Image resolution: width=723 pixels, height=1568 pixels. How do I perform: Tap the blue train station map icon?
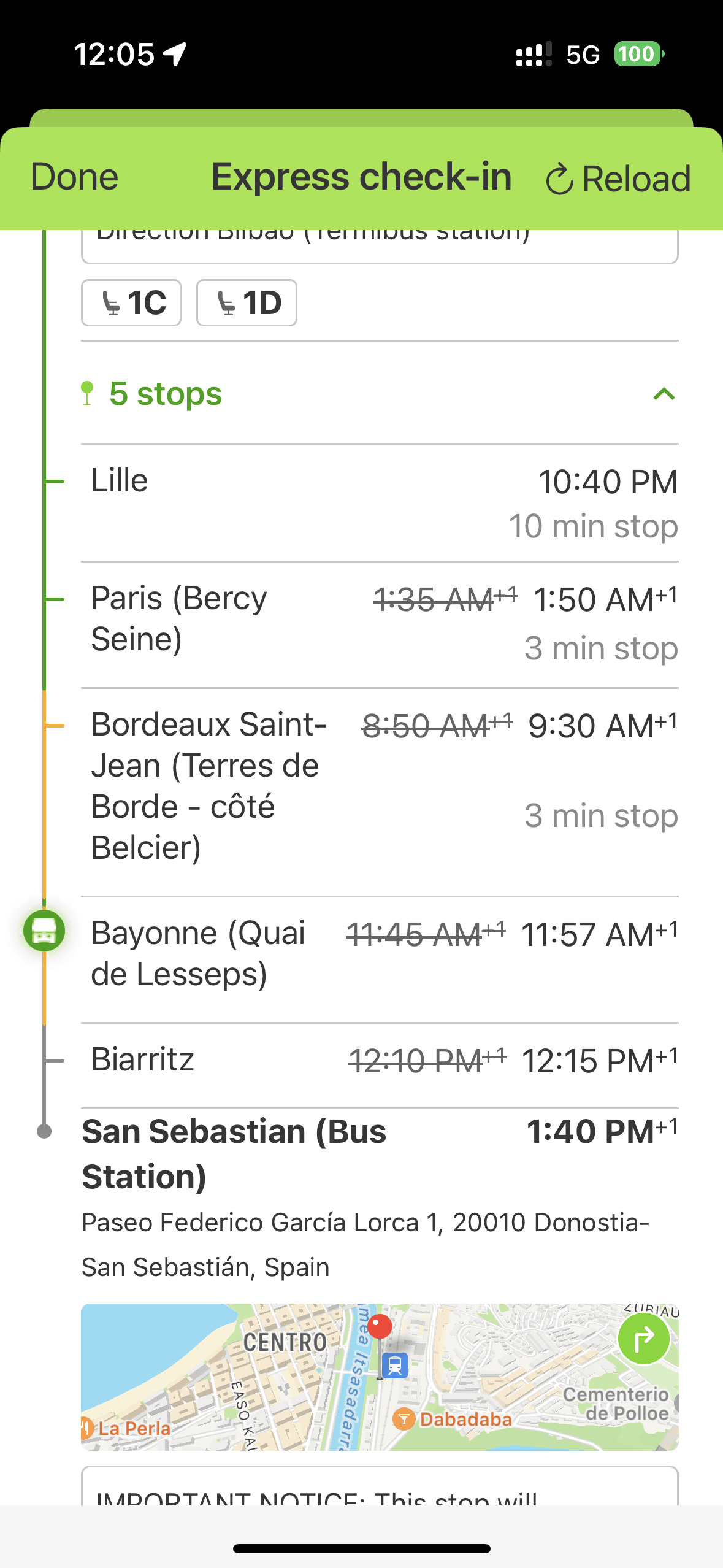[x=394, y=1366]
